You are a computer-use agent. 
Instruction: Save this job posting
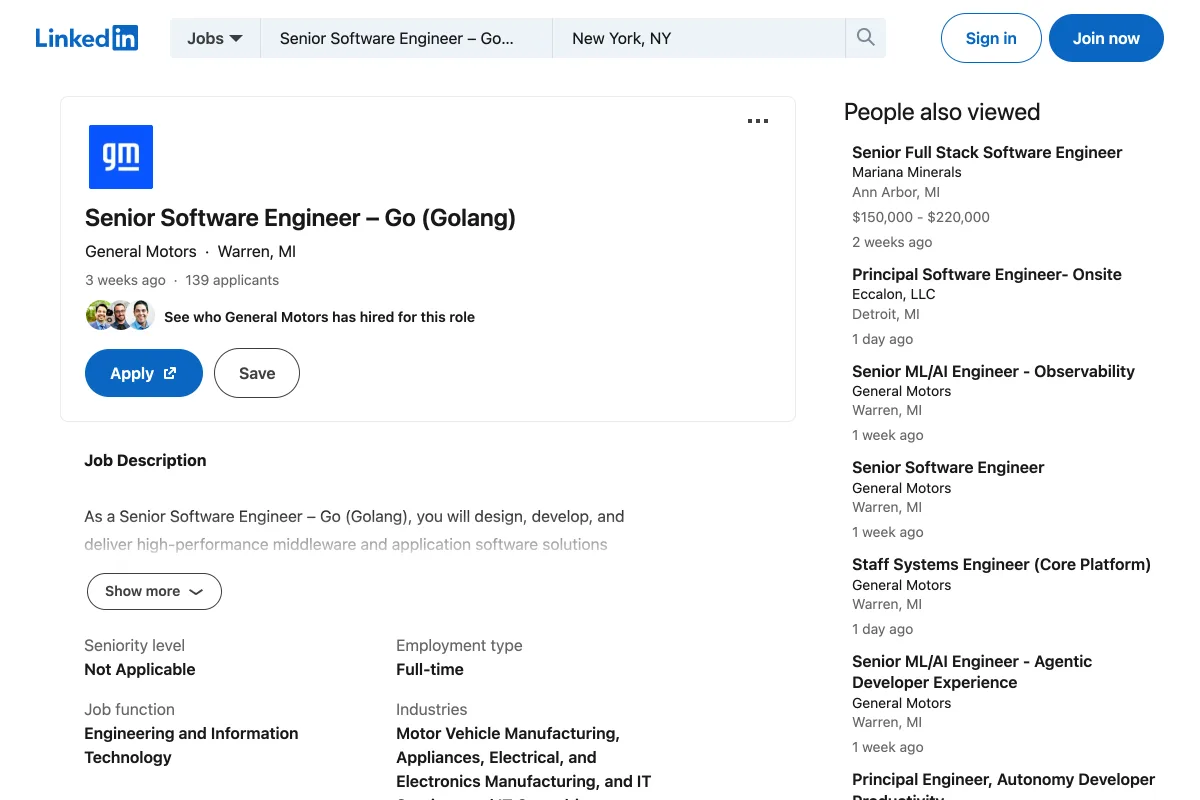pyautogui.click(x=257, y=373)
